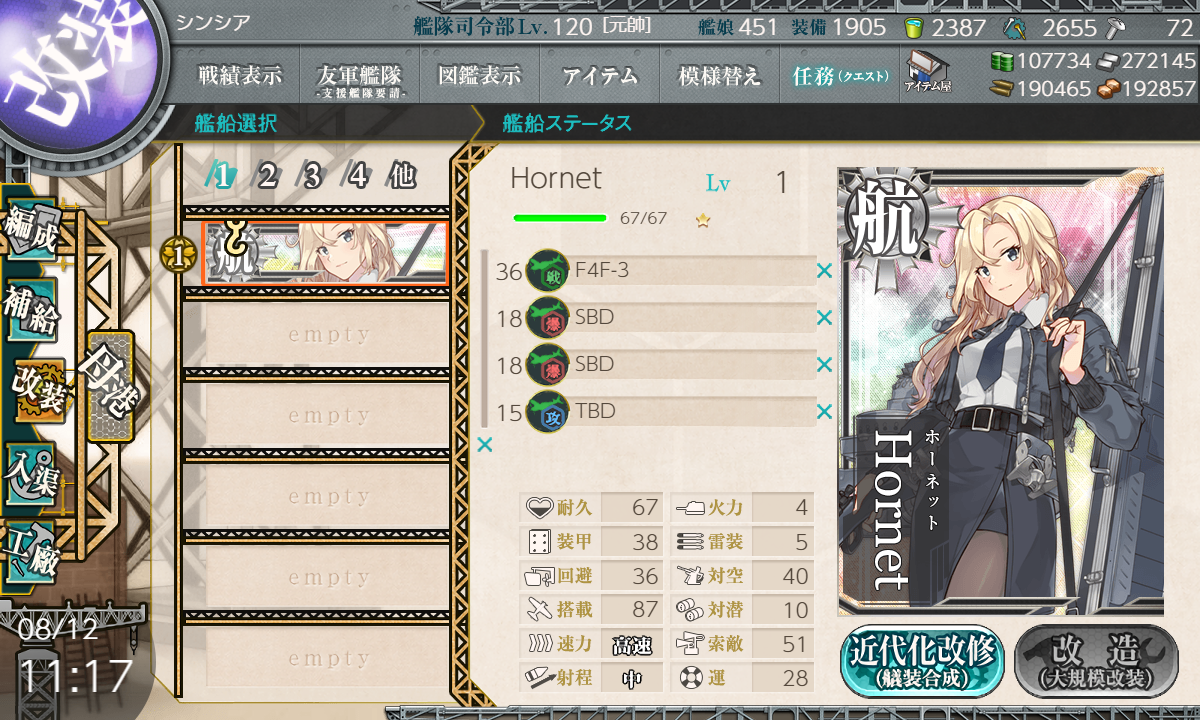Image resolution: width=1200 pixels, height=720 pixels.
Task: Click the TBD torpedo bomber icon
Action: pos(547,412)
